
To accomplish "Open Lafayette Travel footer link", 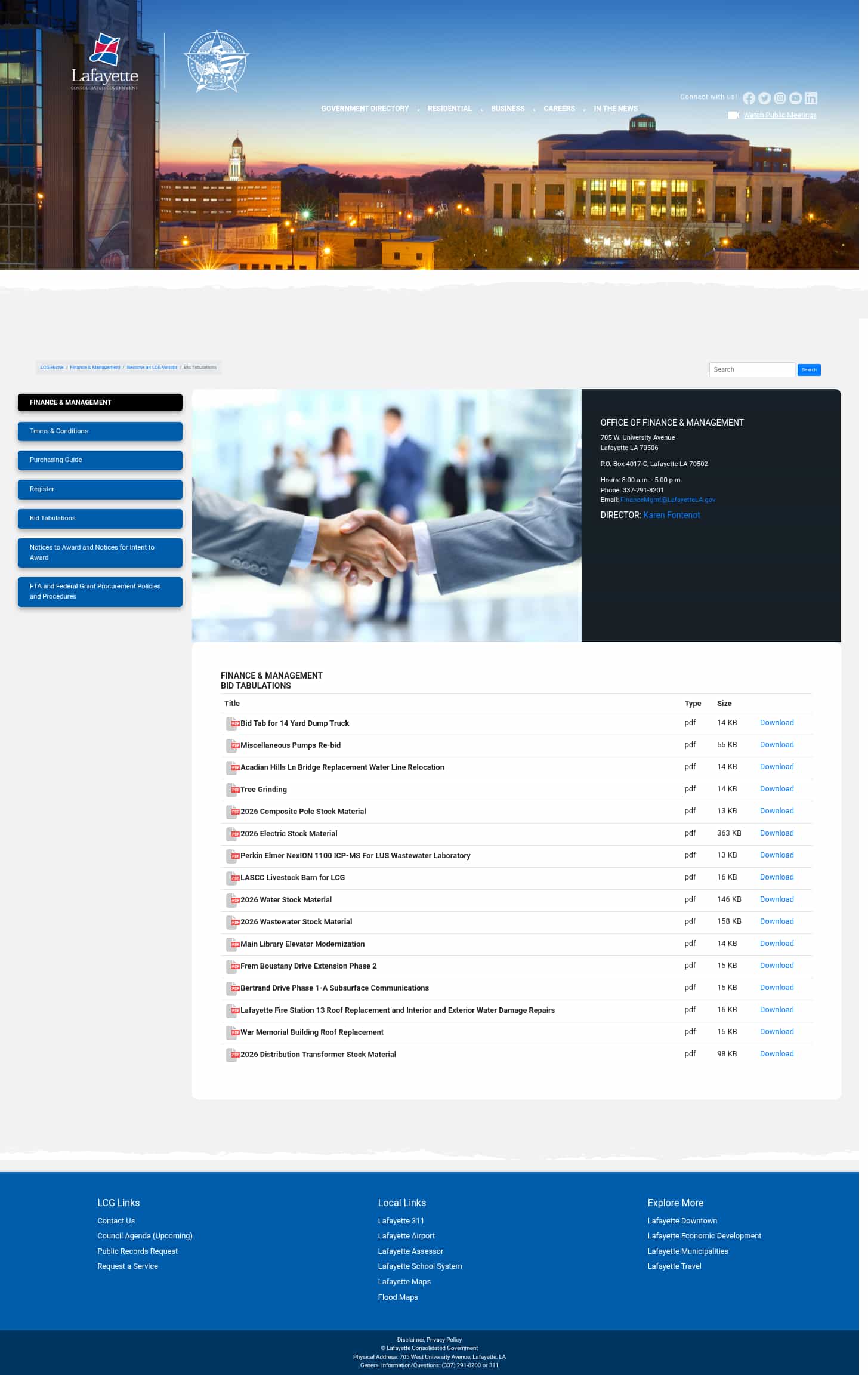I will click(675, 1266).
